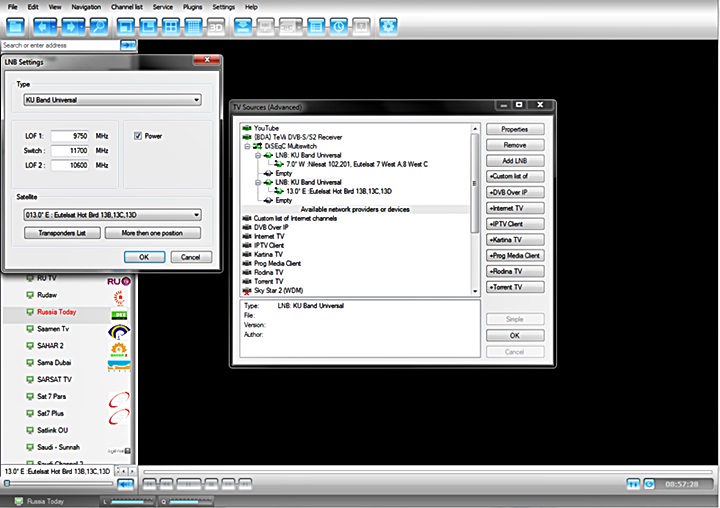Image resolution: width=720 pixels, height=508 pixels.
Task: Open the Channel list menu
Action: (126, 7)
